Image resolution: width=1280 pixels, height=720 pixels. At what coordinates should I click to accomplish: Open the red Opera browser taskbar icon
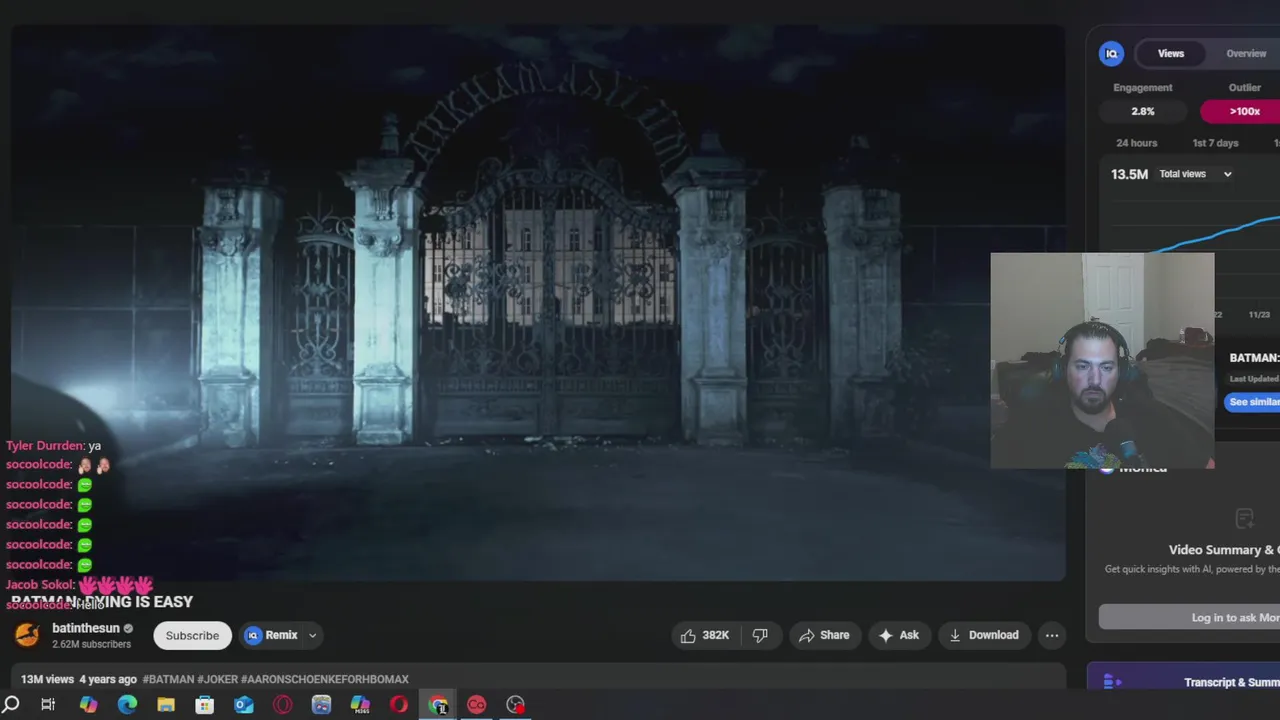[399, 705]
